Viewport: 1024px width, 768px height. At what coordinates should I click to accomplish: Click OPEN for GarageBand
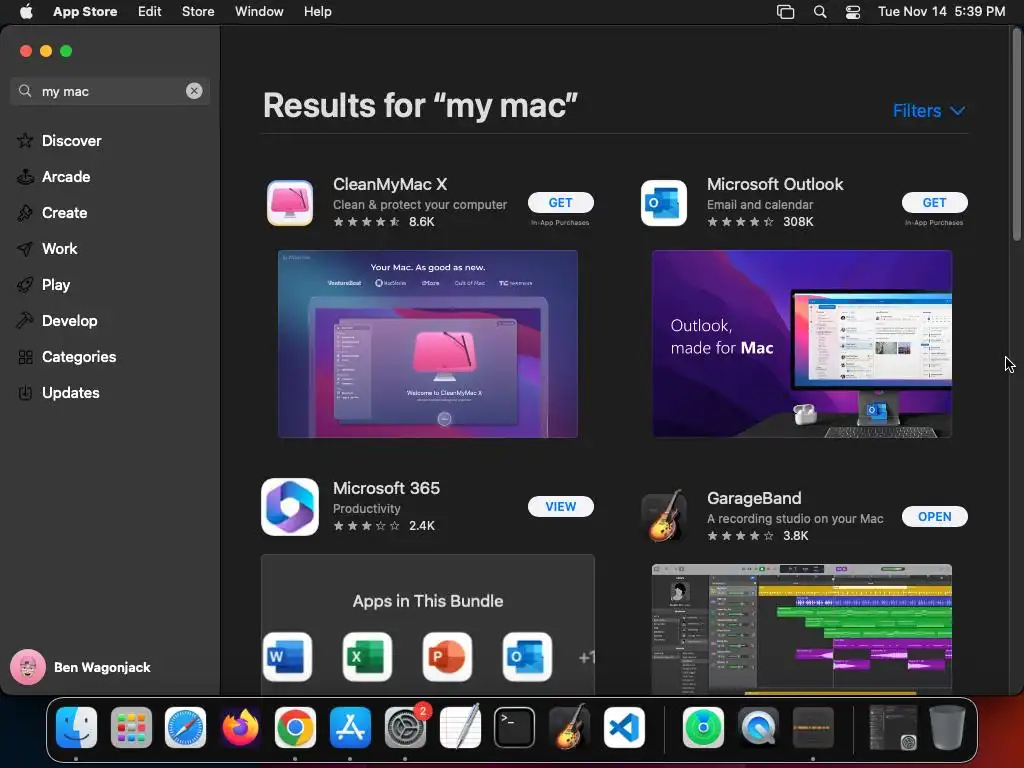click(x=935, y=516)
